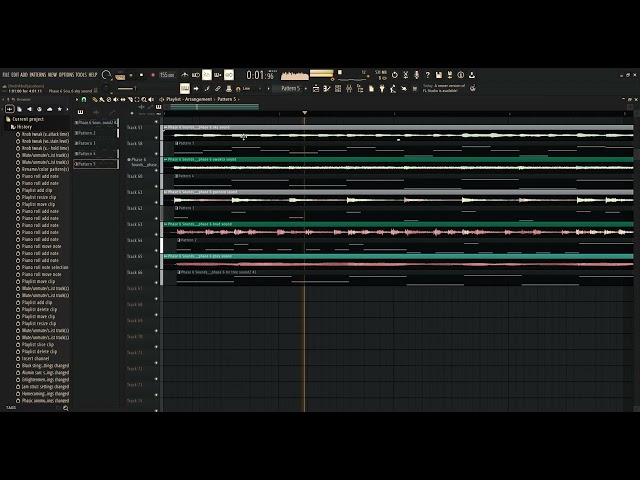Open the TOOLS menu
The width and height of the screenshot is (640, 480).
81,75
